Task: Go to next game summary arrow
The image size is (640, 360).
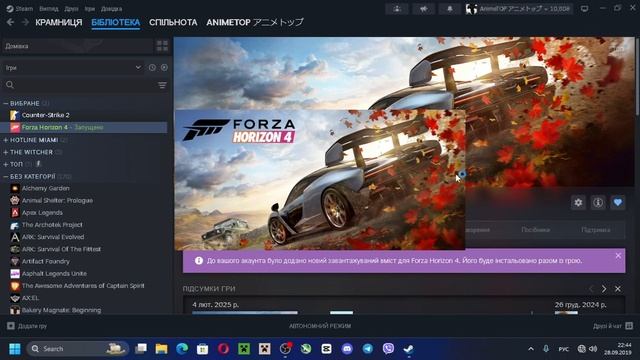Action: click(604, 289)
